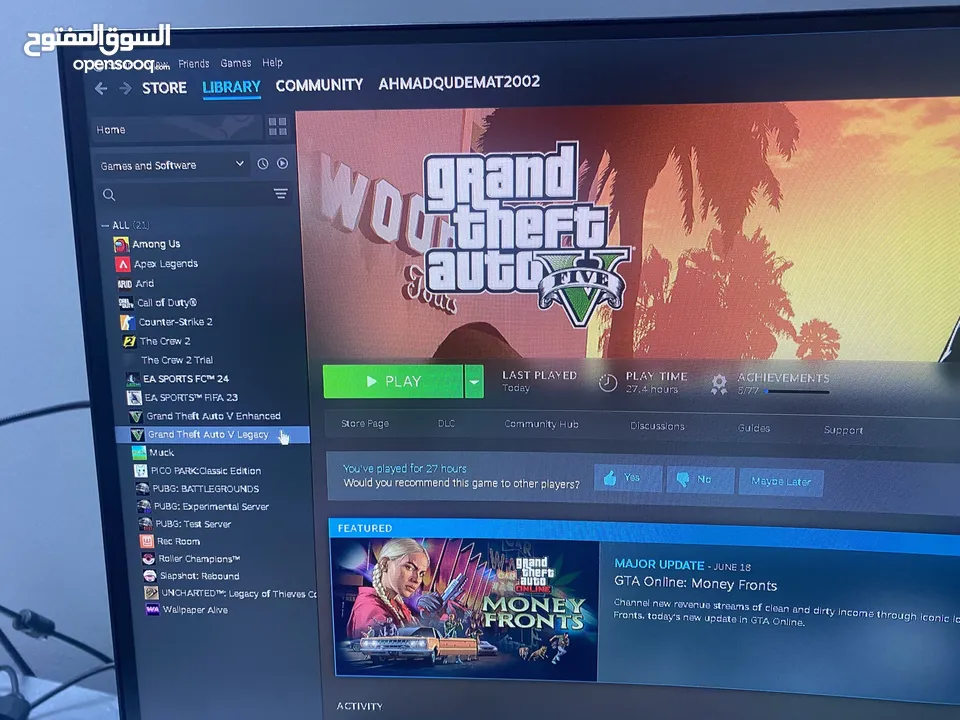Recommend game with Yes thumbs-up

(628, 478)
